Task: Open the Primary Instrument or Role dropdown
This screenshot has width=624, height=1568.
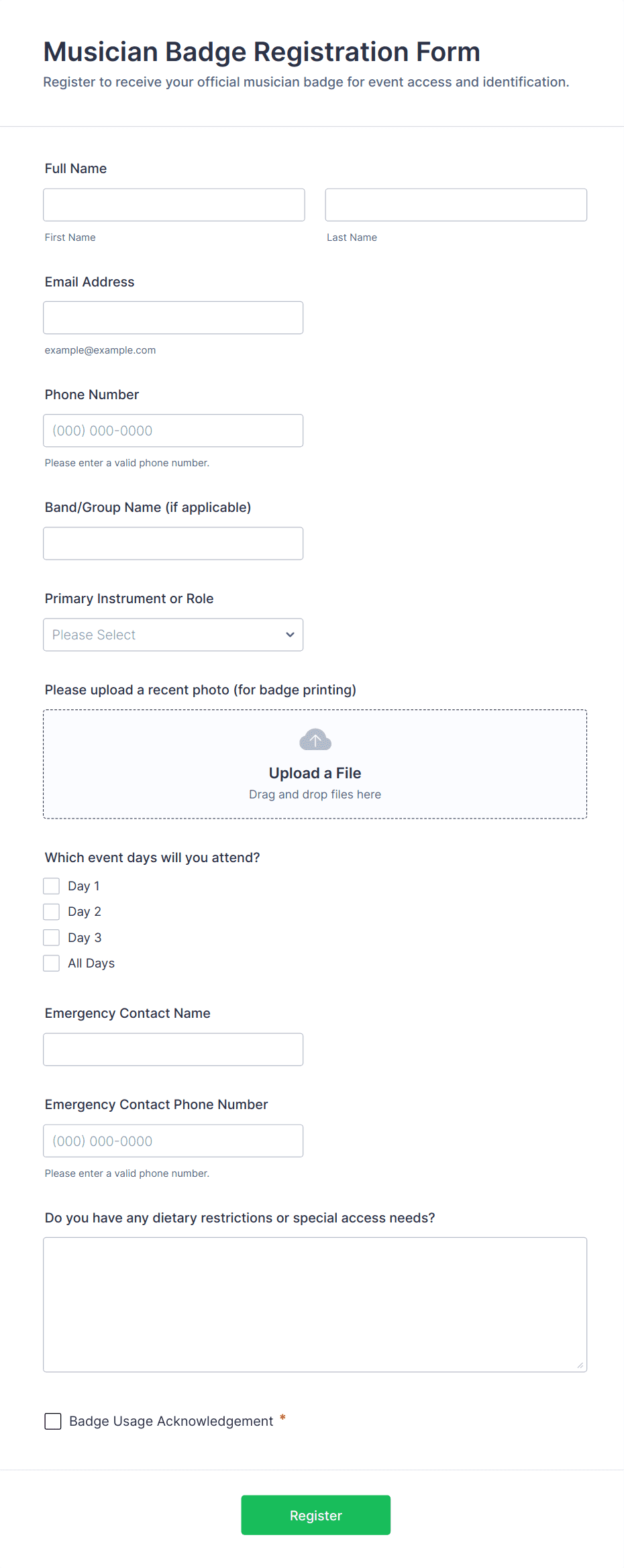Action: [161, 635]
